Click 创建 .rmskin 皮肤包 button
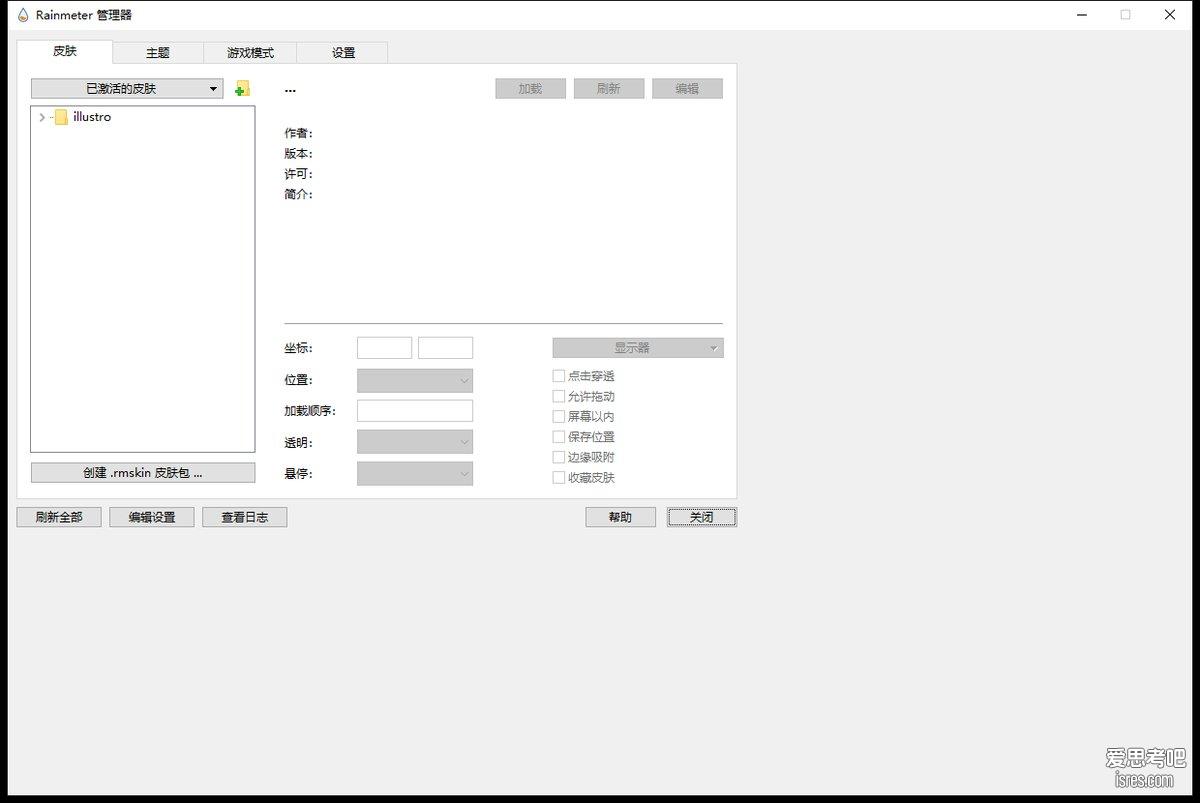The height and width of the screenshot is (803, 1200). tap(143, 473)
